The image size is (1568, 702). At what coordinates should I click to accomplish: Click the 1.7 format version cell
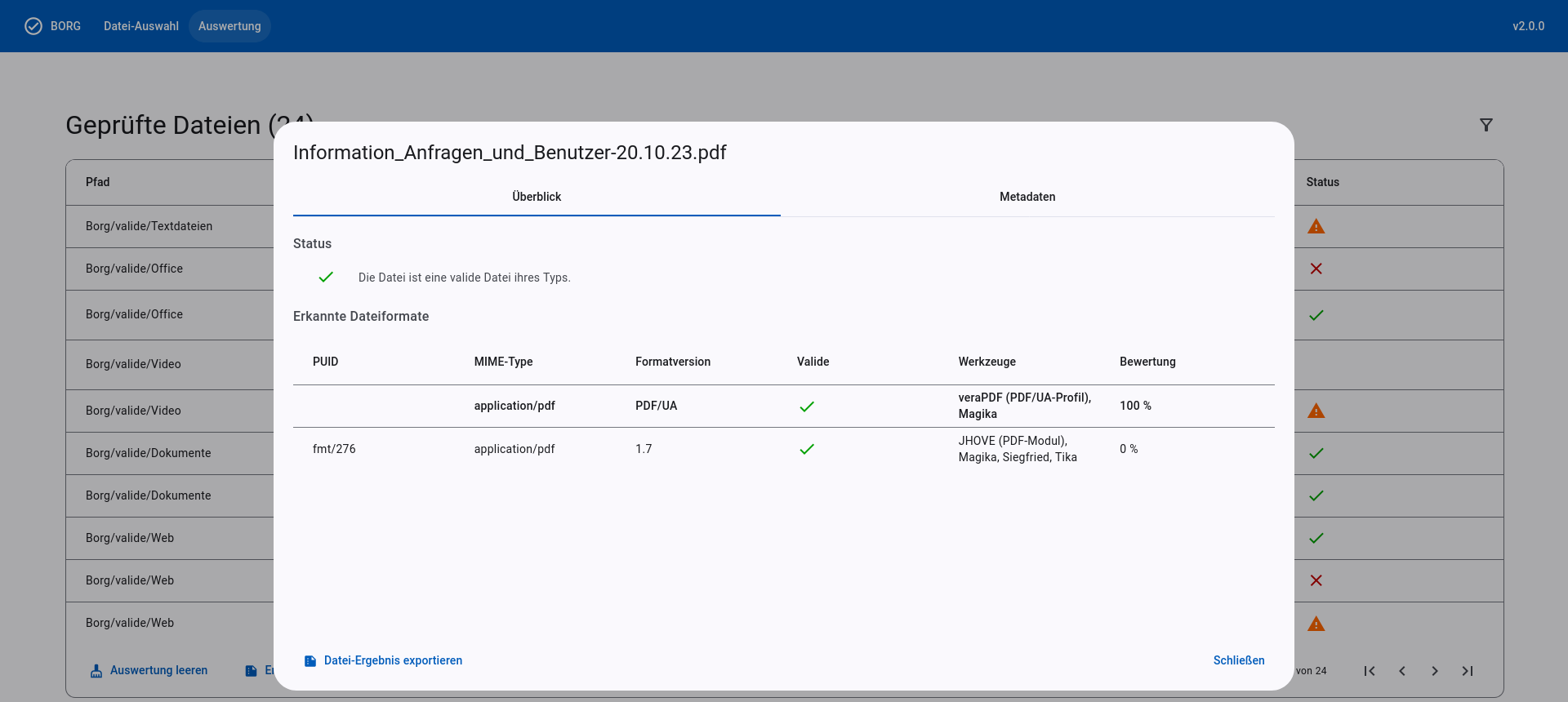tap(644, 449)
